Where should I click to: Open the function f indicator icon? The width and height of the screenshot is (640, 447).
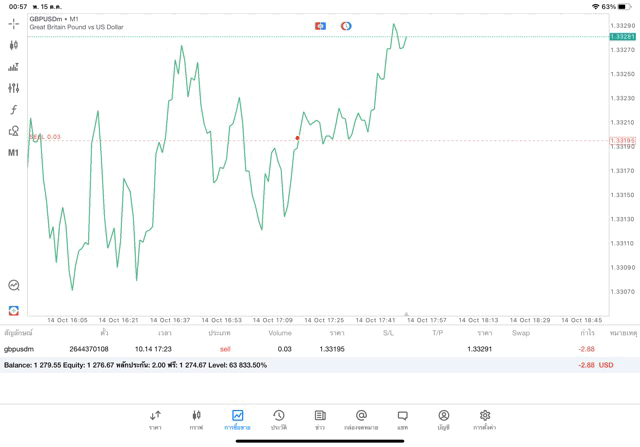13,109
